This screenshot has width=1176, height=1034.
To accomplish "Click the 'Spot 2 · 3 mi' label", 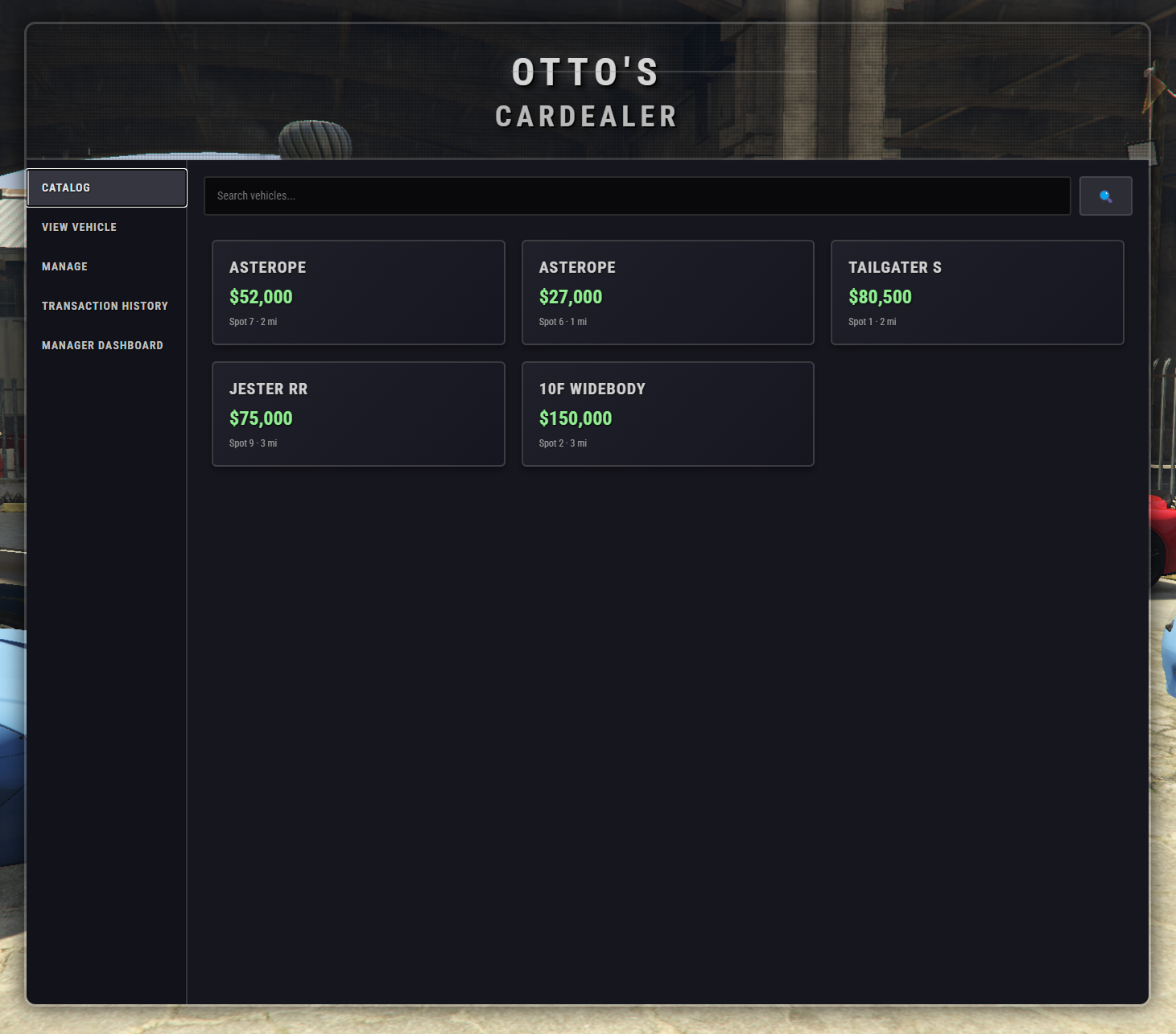I will point(563,443).
